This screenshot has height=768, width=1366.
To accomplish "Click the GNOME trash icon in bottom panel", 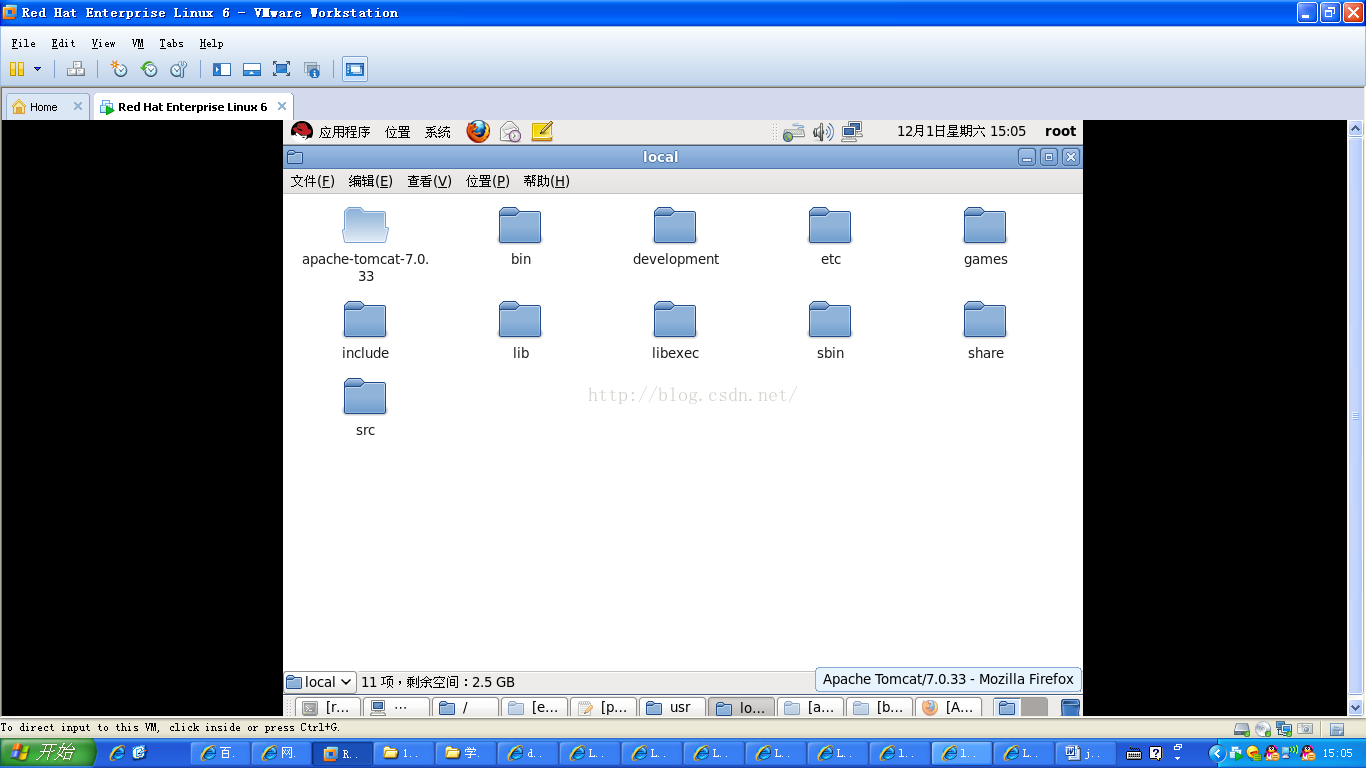I will tap(1070, 707).
